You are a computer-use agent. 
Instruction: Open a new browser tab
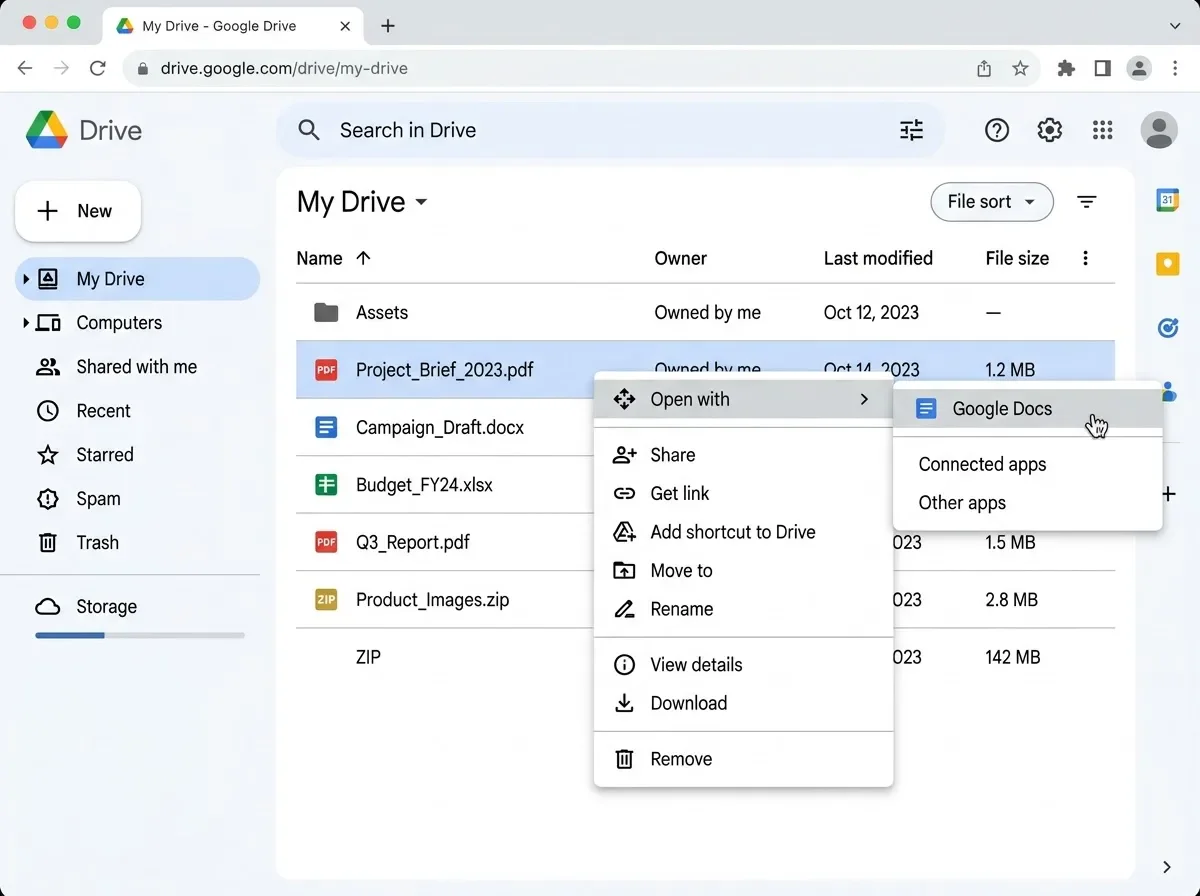[388, 26]
